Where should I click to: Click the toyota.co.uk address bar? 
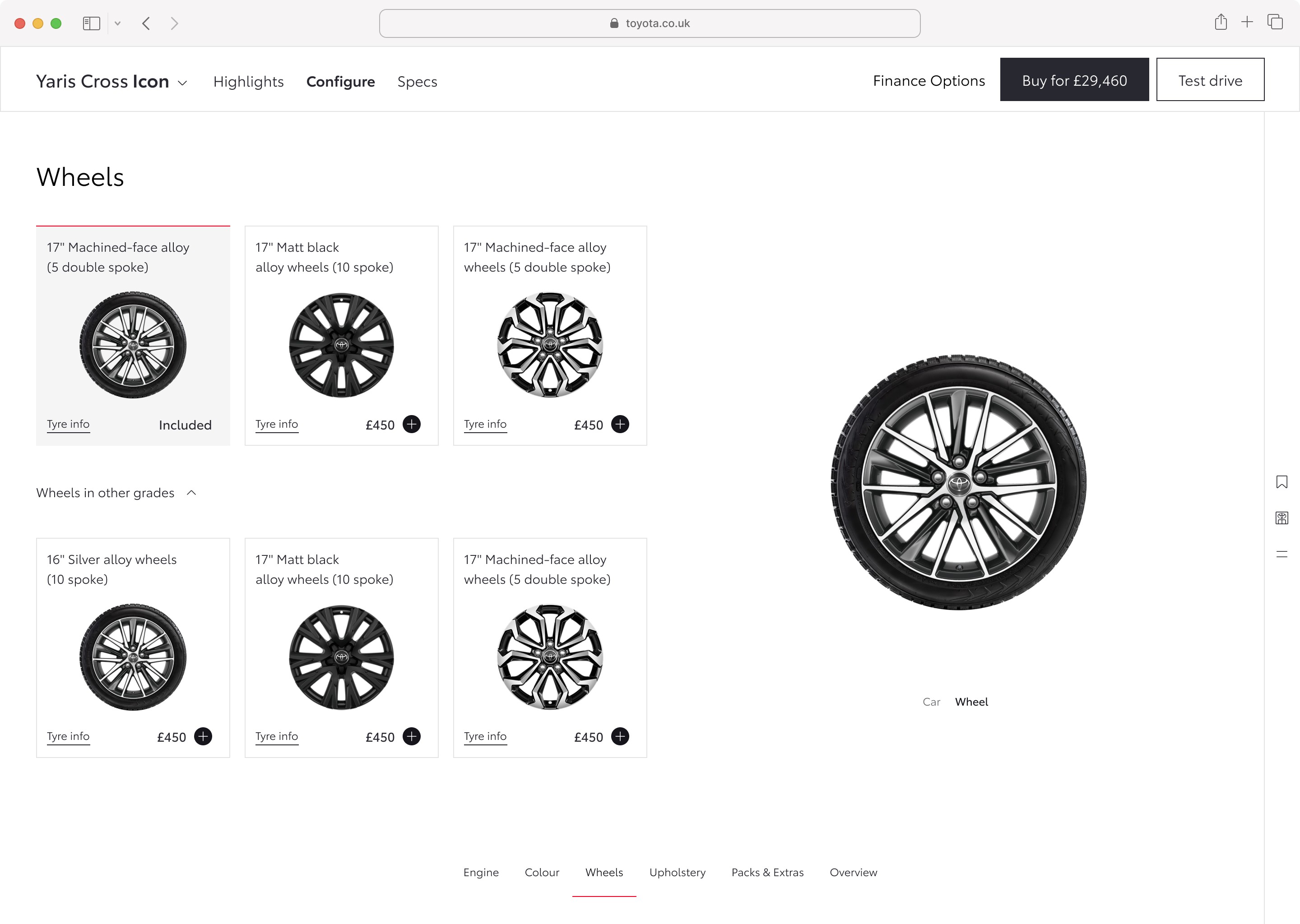[x=650, y=23]
